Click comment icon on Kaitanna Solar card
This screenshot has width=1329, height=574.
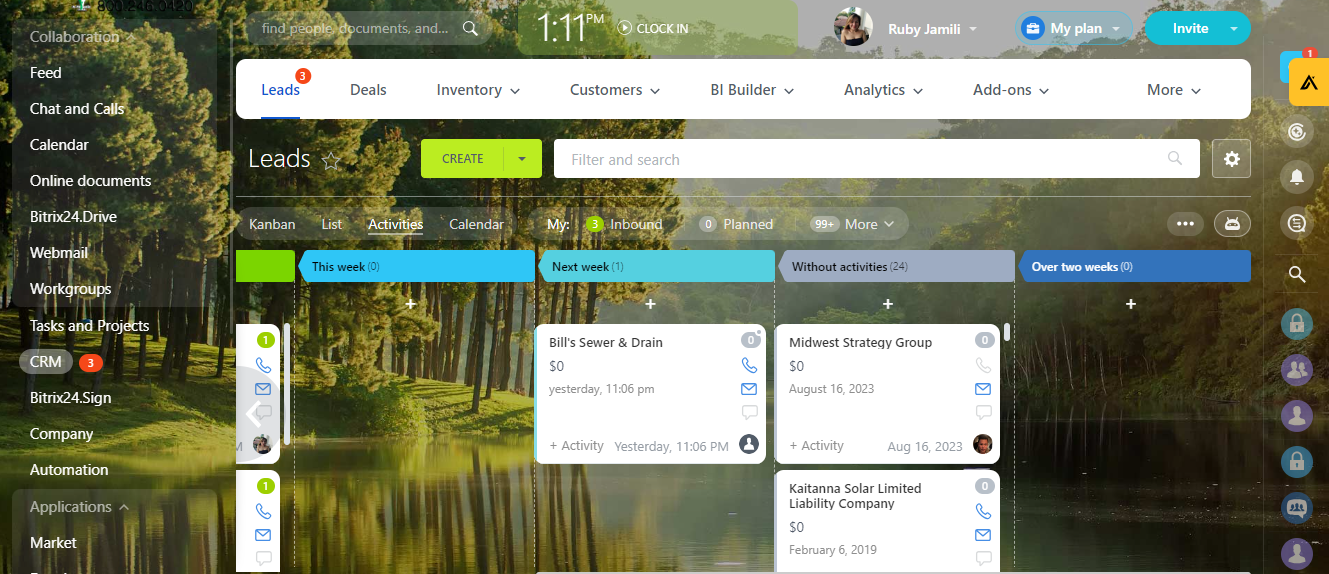click(x=983, y=558)
